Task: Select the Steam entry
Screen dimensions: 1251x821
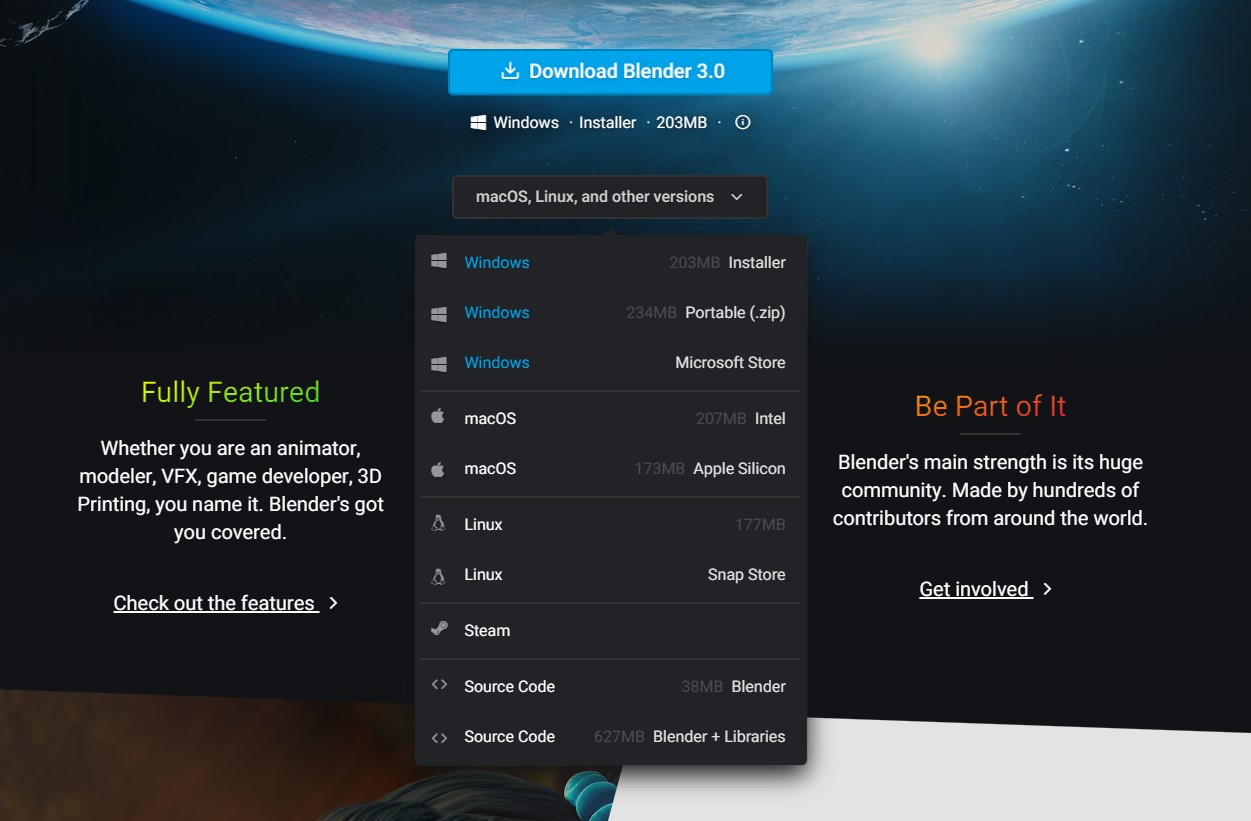Action: click(610, 630)
